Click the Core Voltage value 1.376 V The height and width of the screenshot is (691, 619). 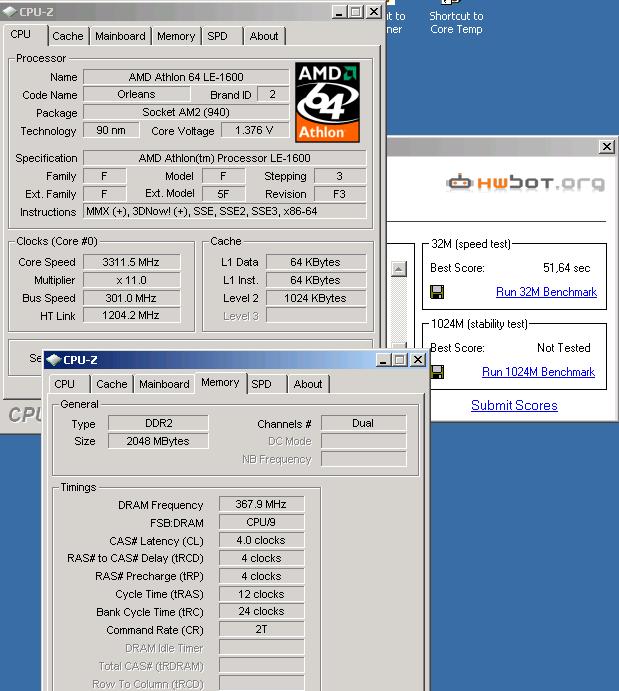point(255,130)
